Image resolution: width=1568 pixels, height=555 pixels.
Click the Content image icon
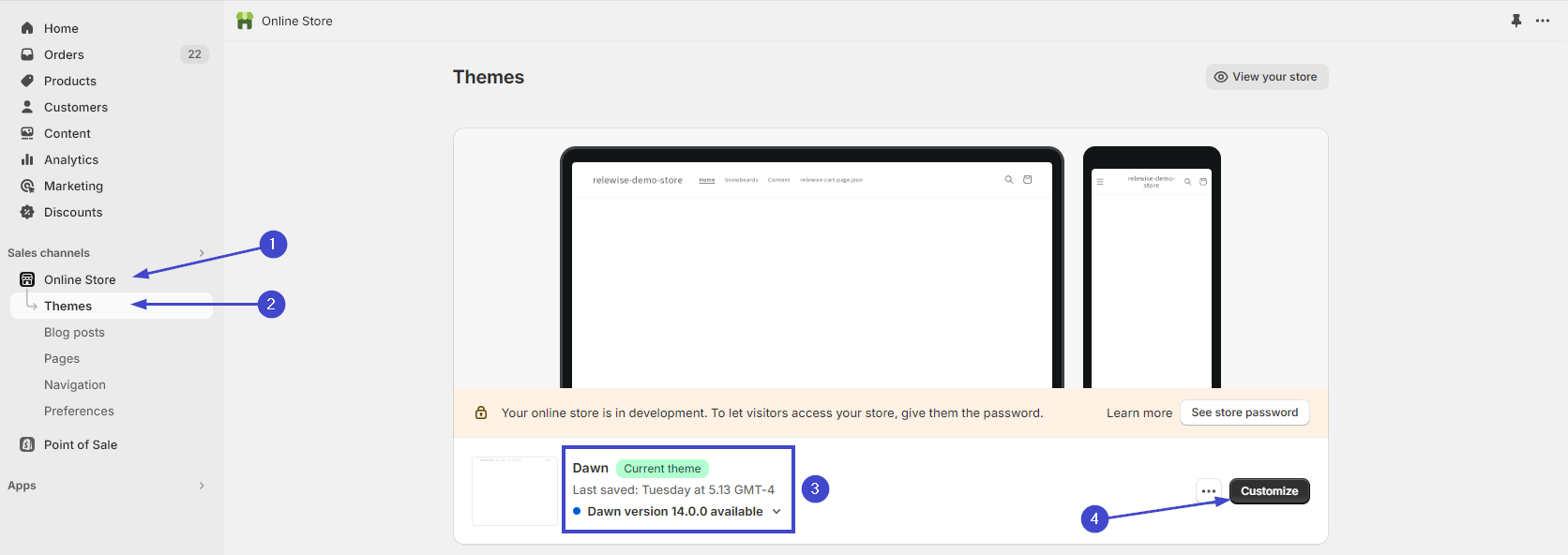coord(27,133)
